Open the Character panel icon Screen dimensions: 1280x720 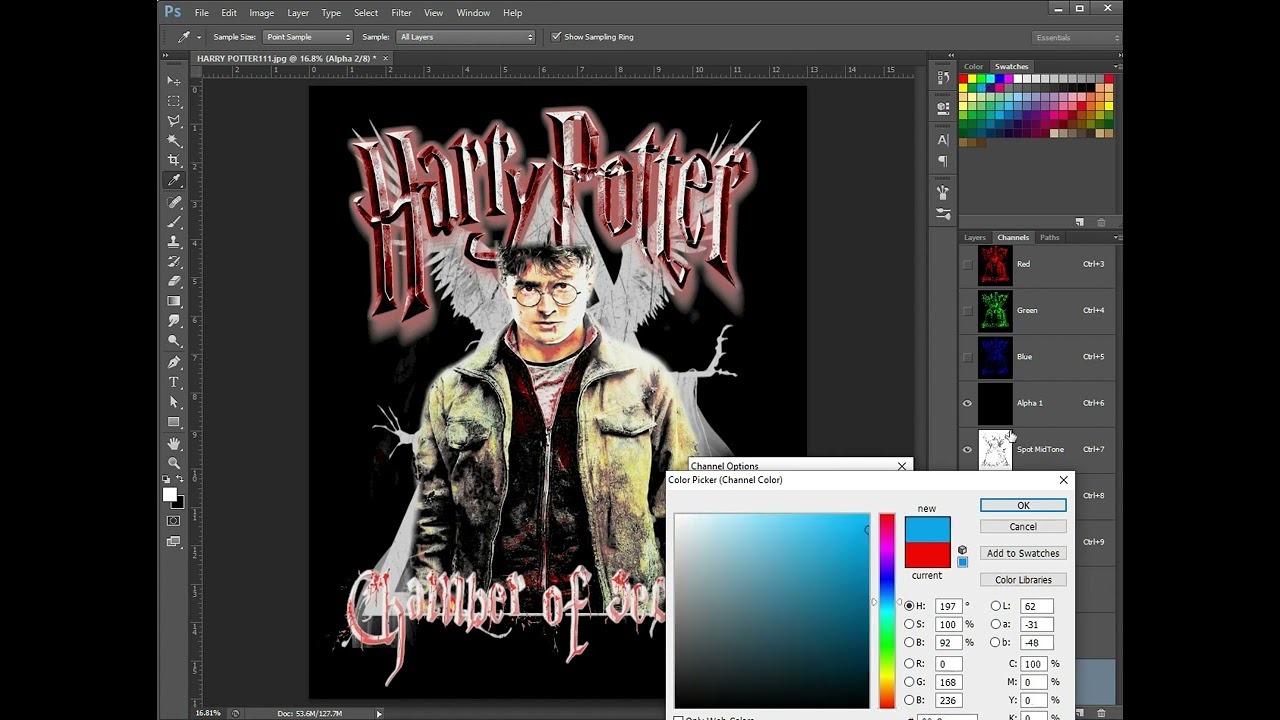tap(943, 141)
